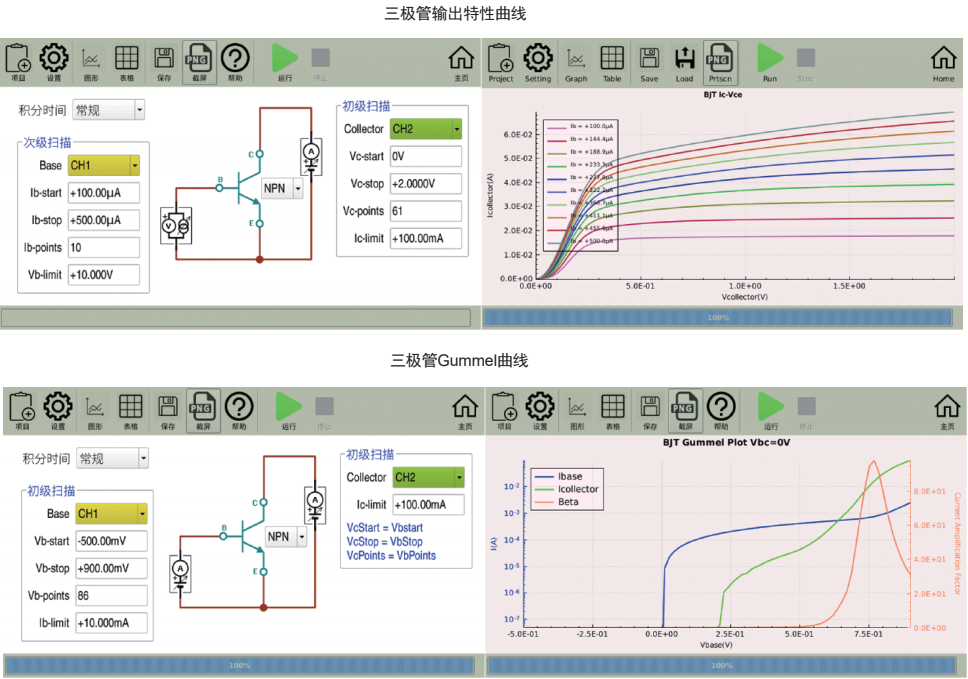Click the green Run arrow above the Ic-Vce plot
The height and width of the screenshot is (679, 968).
click(x=770, y=63)
